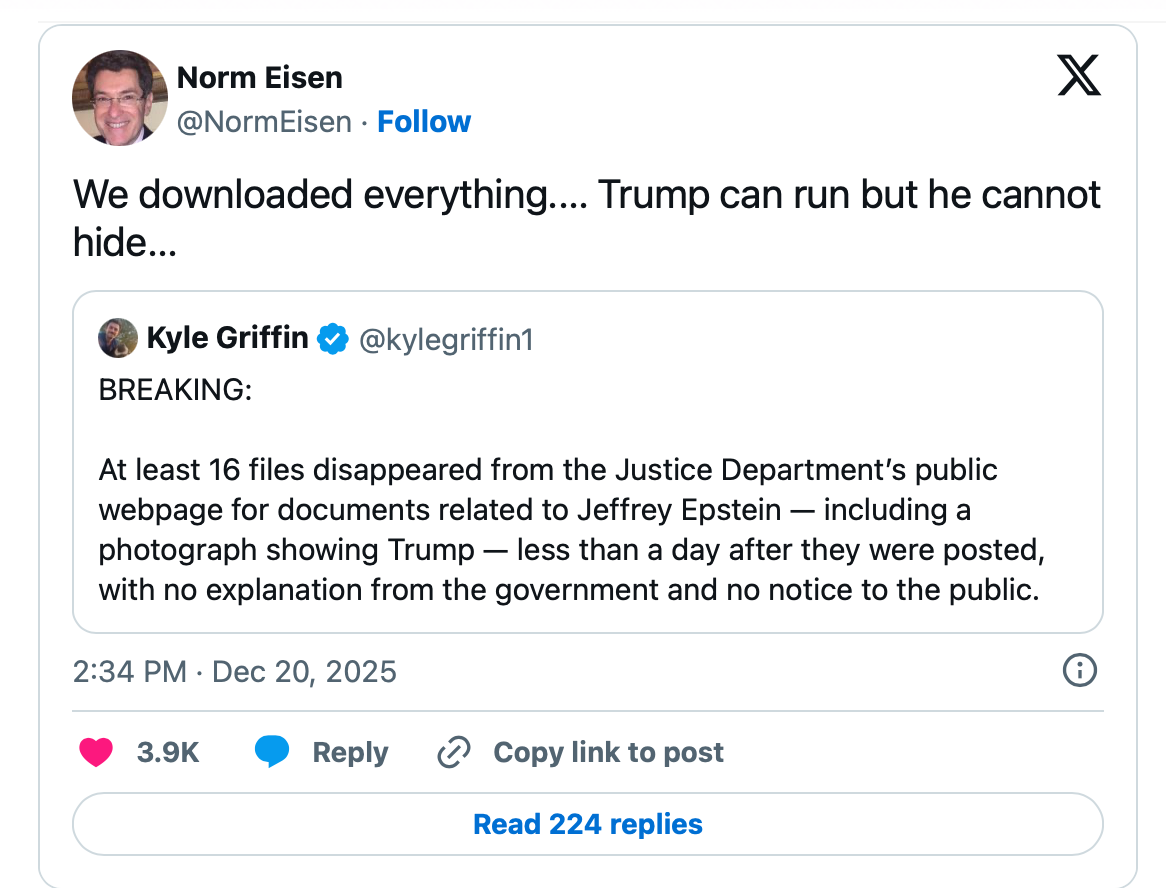Open Read 224 replies
The width and height of the screenshot is (1166, 892).
tap(587, 824)
